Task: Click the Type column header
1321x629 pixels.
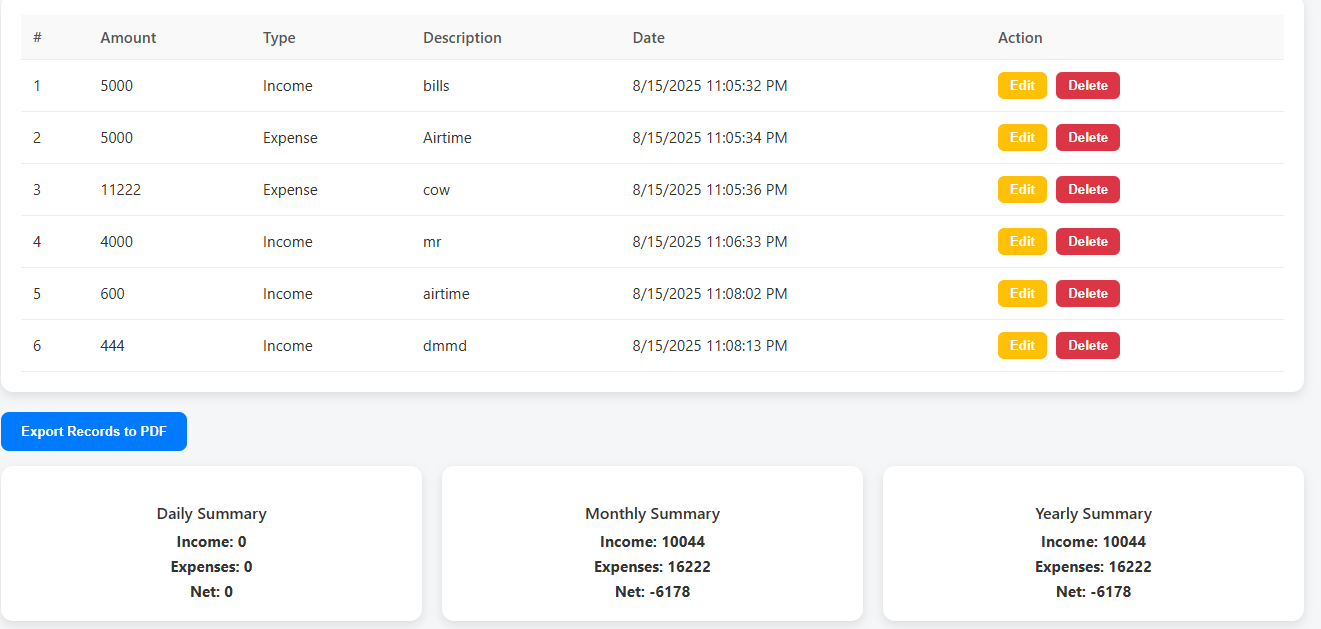Action: click(x=279, y=38)
